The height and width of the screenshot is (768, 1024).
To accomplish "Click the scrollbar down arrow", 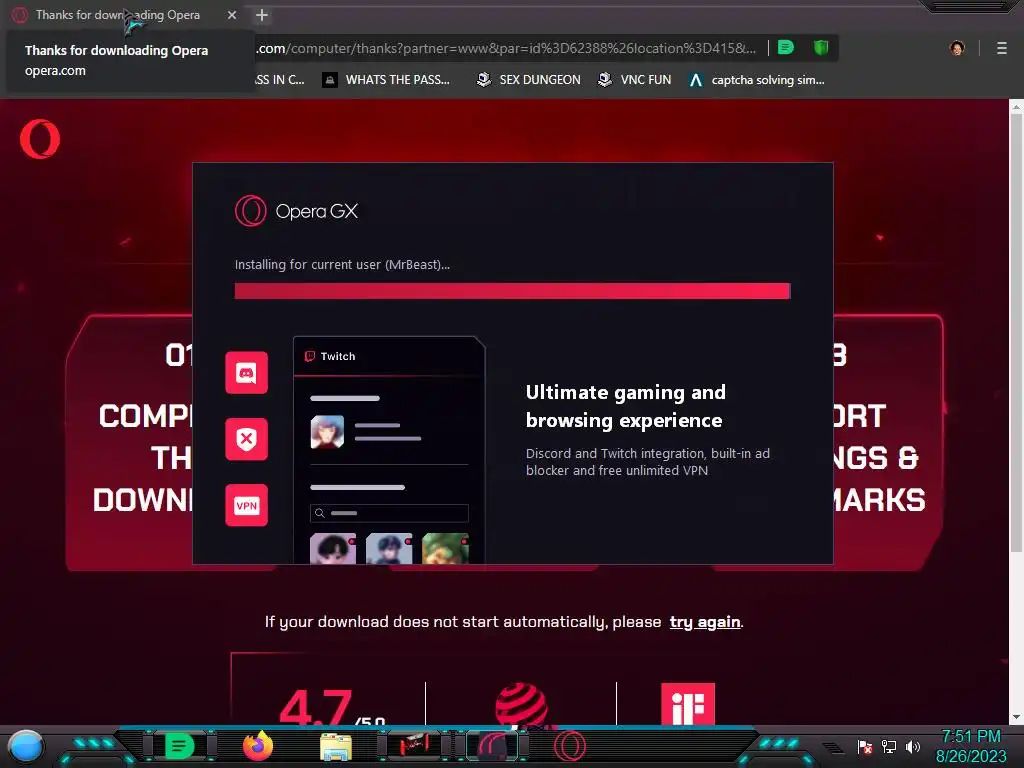I will (x=1016, y=717).
